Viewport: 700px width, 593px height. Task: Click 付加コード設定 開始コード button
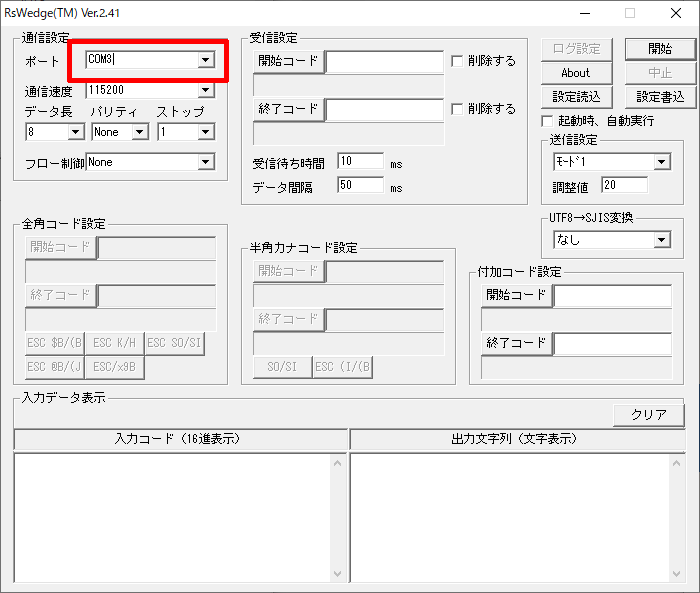point(517,295)
